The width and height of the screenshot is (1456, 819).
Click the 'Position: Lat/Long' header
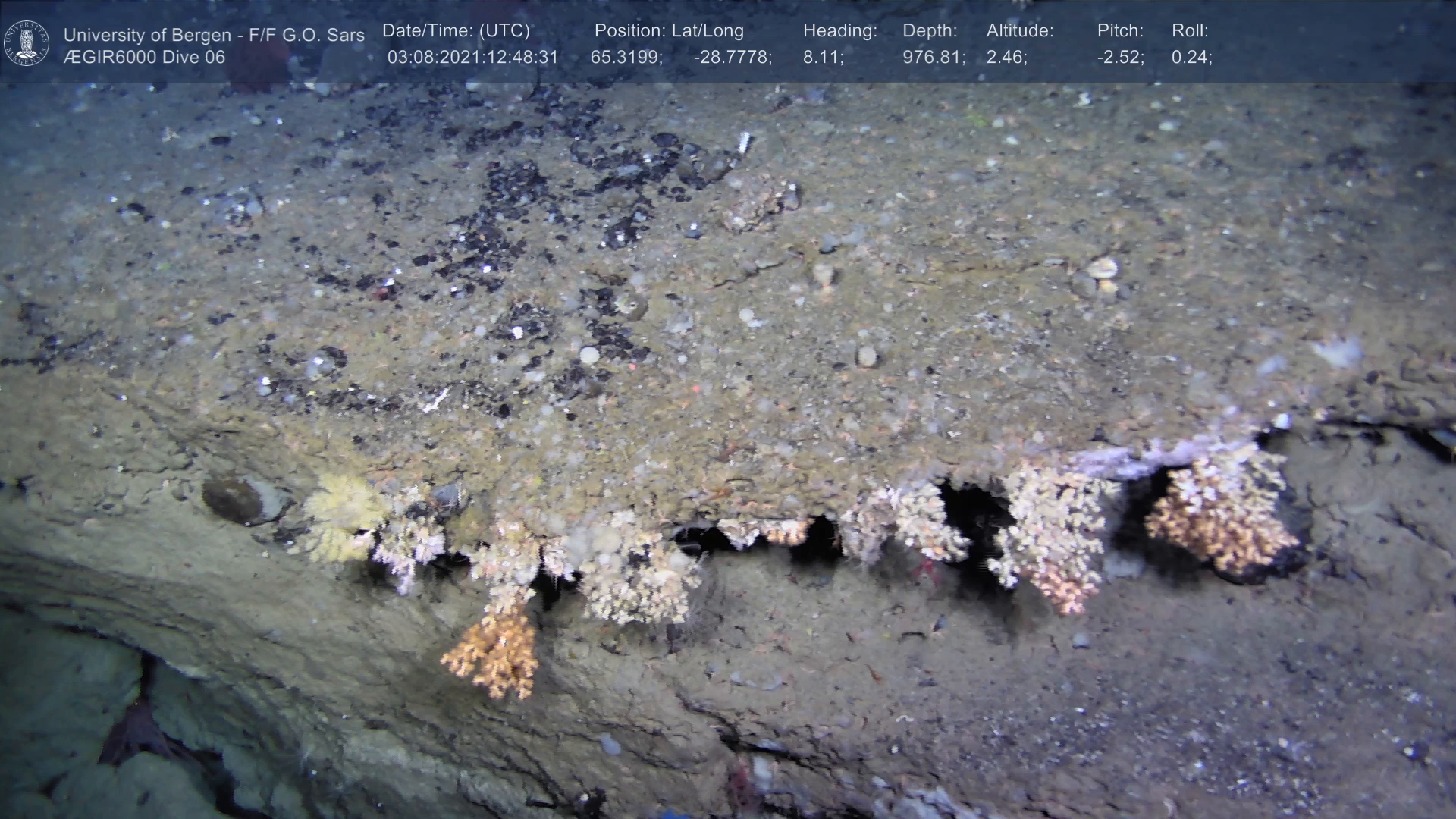[669, 31]
